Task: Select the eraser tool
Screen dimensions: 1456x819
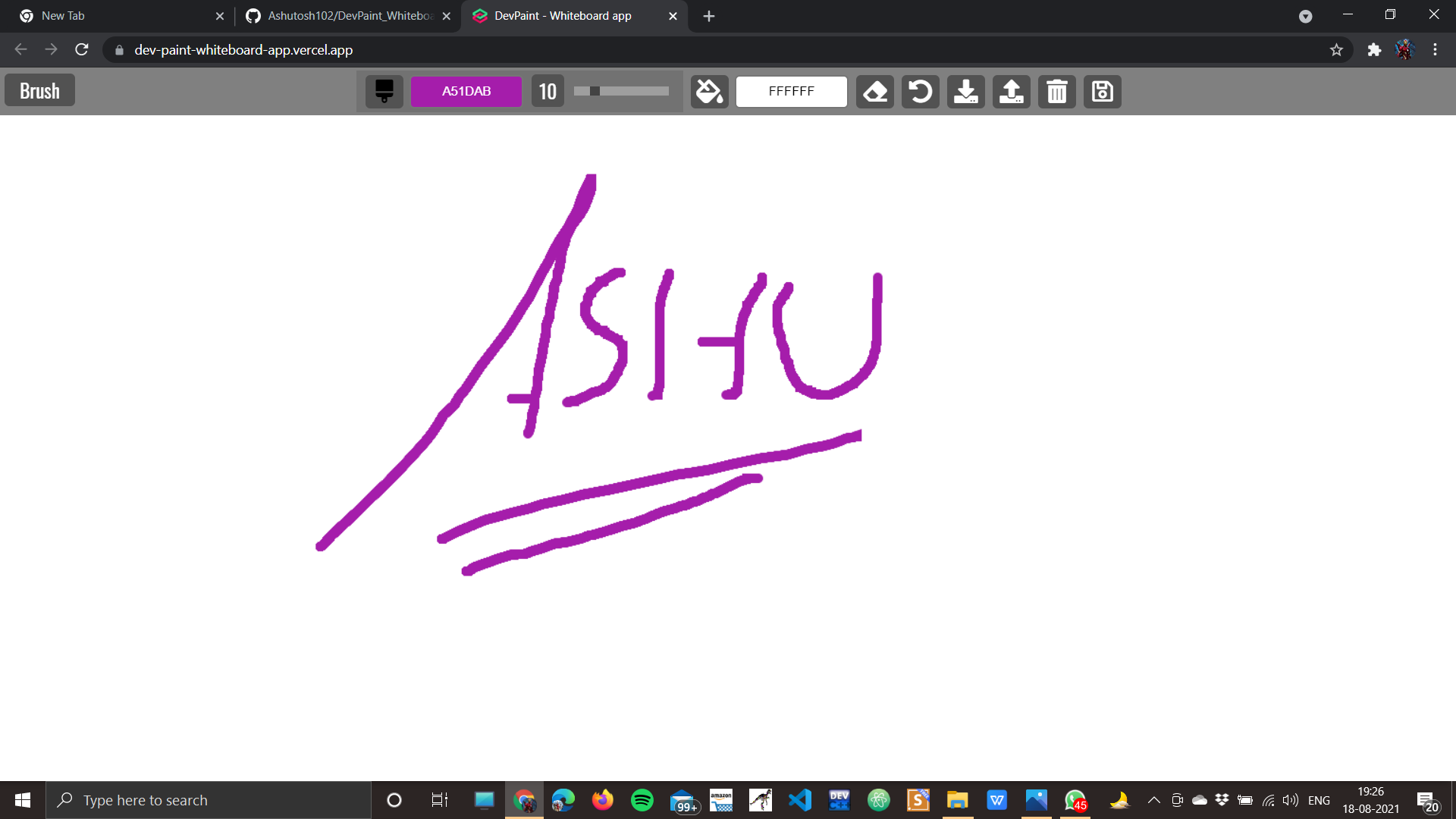Action: point(875,91)
